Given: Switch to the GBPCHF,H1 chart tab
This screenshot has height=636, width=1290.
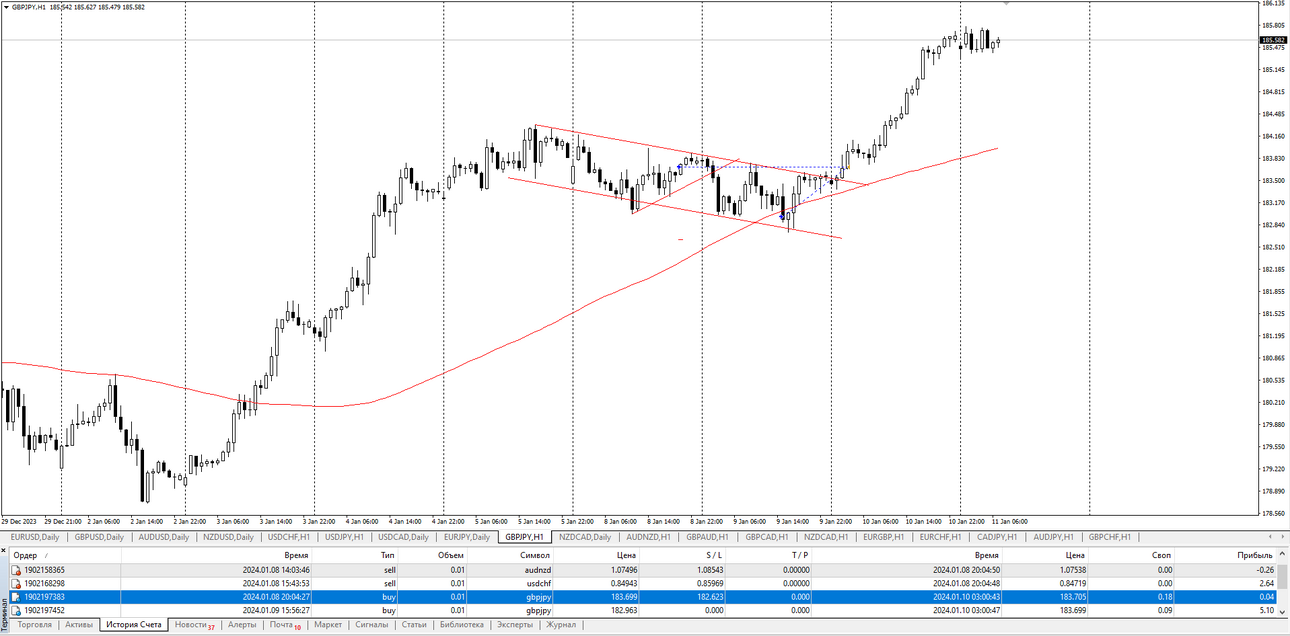Looking at the screenshot, I should pyautogui.click(x=1110, y=537).
